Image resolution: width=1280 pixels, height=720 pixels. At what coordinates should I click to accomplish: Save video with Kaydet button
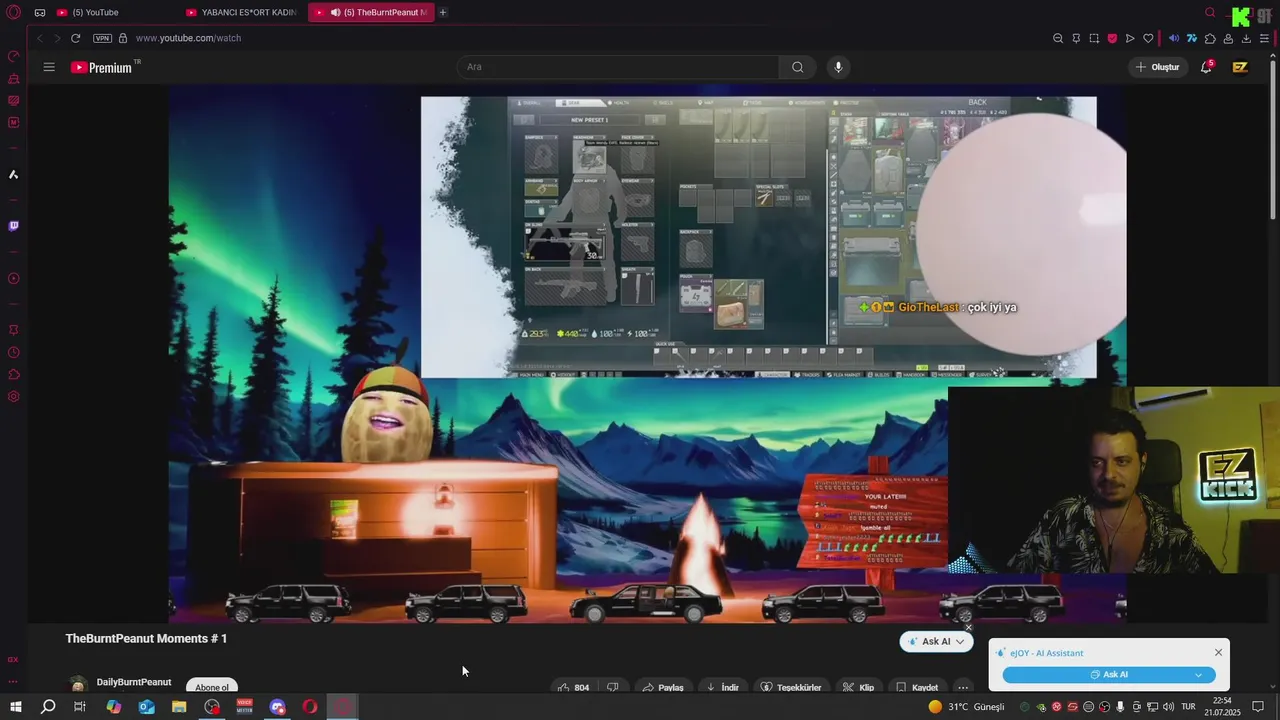tap(917, 687)
